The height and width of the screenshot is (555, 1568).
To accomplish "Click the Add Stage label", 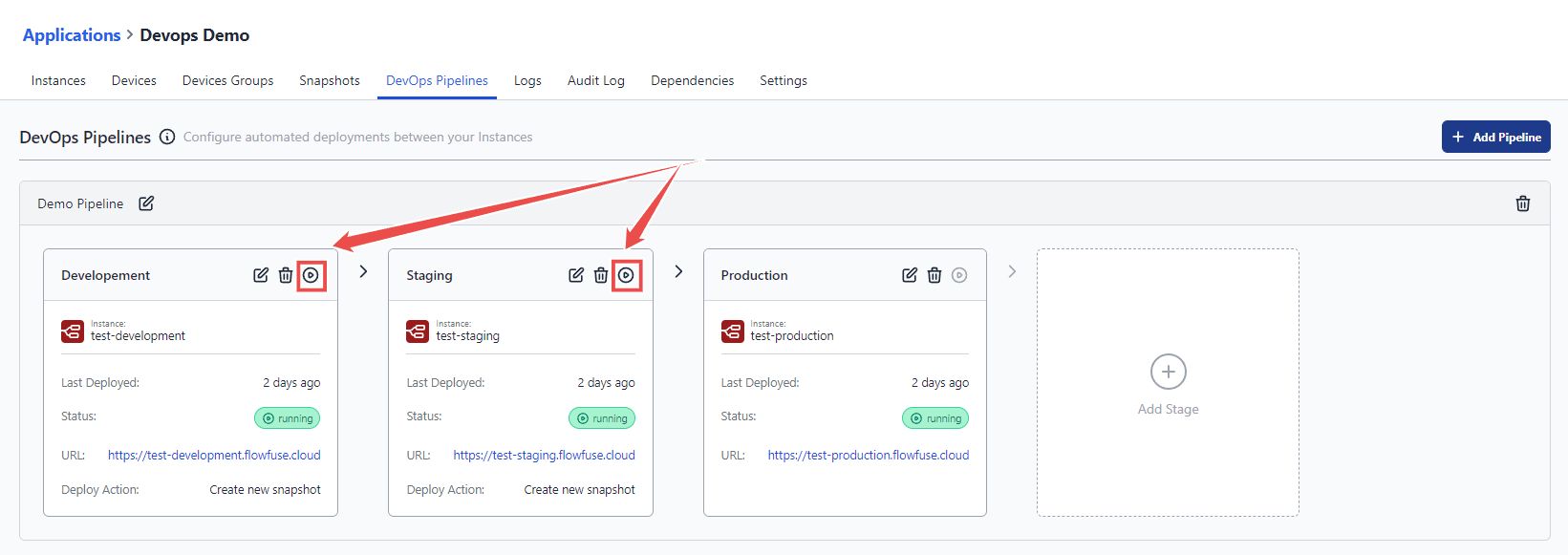I will click(x=1168, y=409).
